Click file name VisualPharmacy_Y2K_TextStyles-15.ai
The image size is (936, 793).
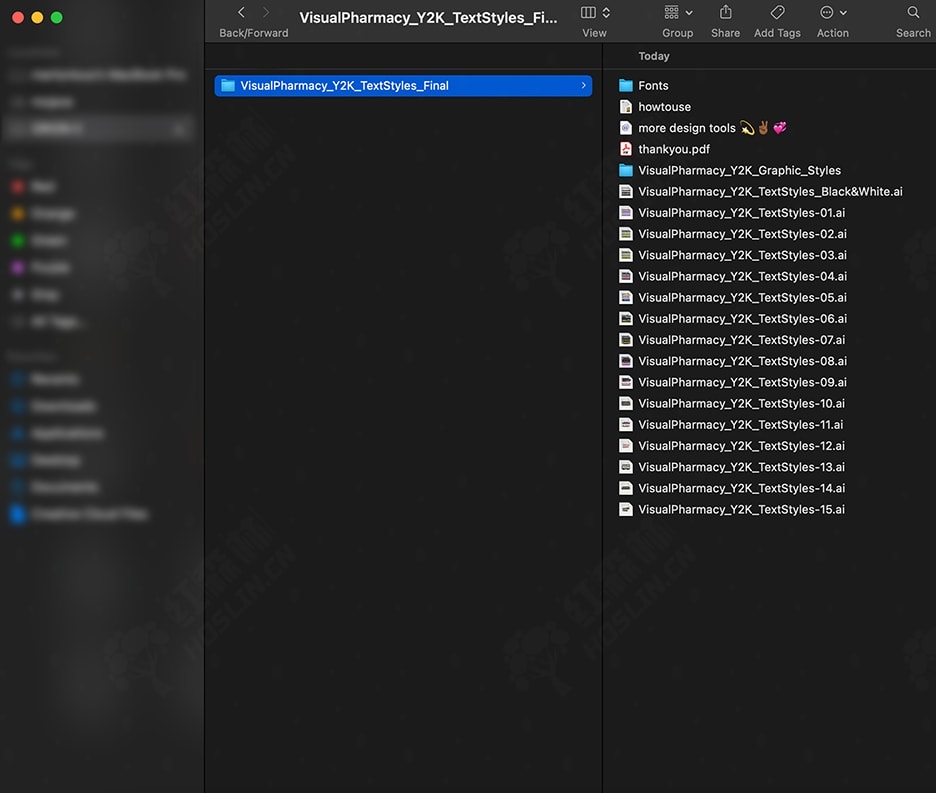[x=741, y=509]
